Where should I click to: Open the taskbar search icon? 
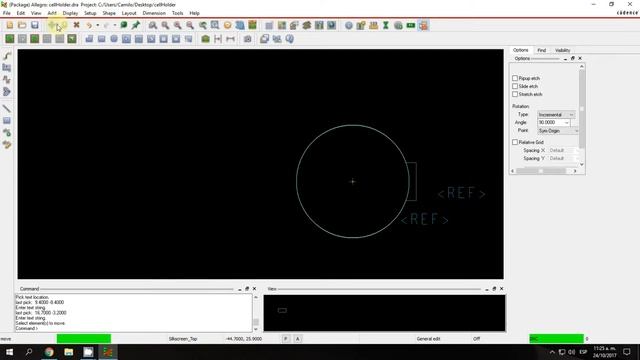click(x=29, y=352)
